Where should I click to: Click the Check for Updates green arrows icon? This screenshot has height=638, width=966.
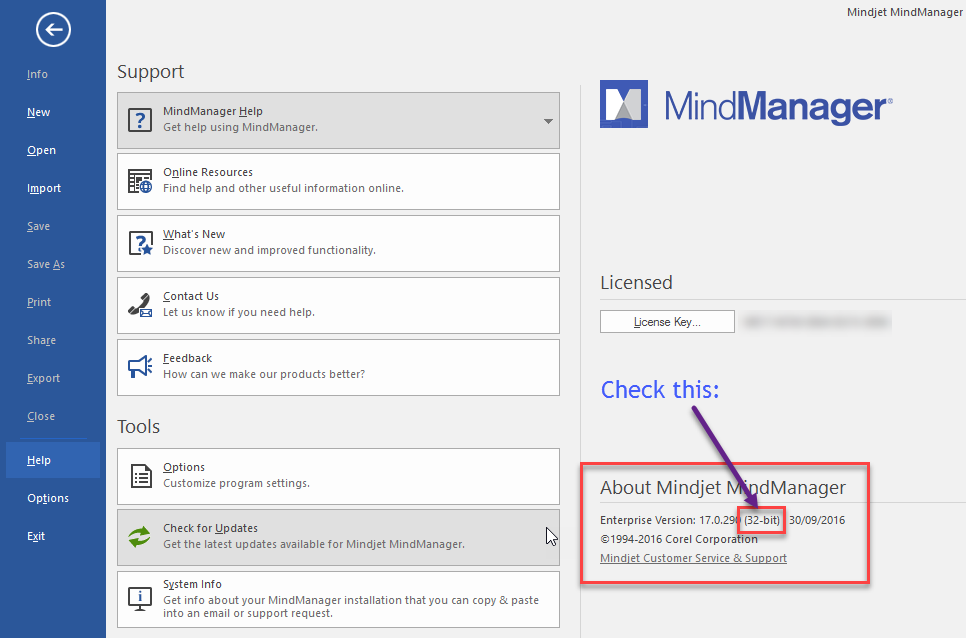coord(140,537)
